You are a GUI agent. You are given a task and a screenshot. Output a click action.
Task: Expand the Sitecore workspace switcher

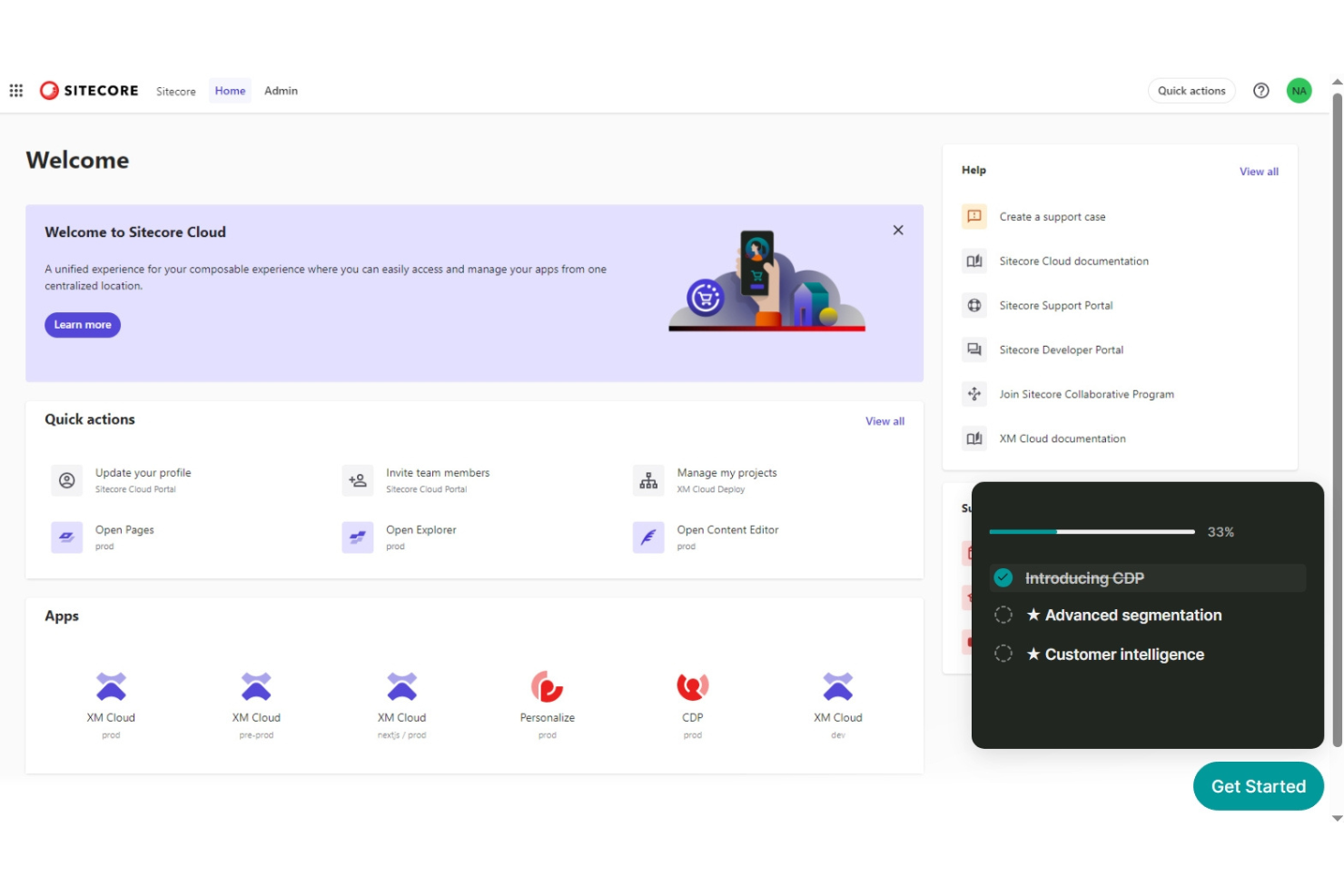[175, 90]
